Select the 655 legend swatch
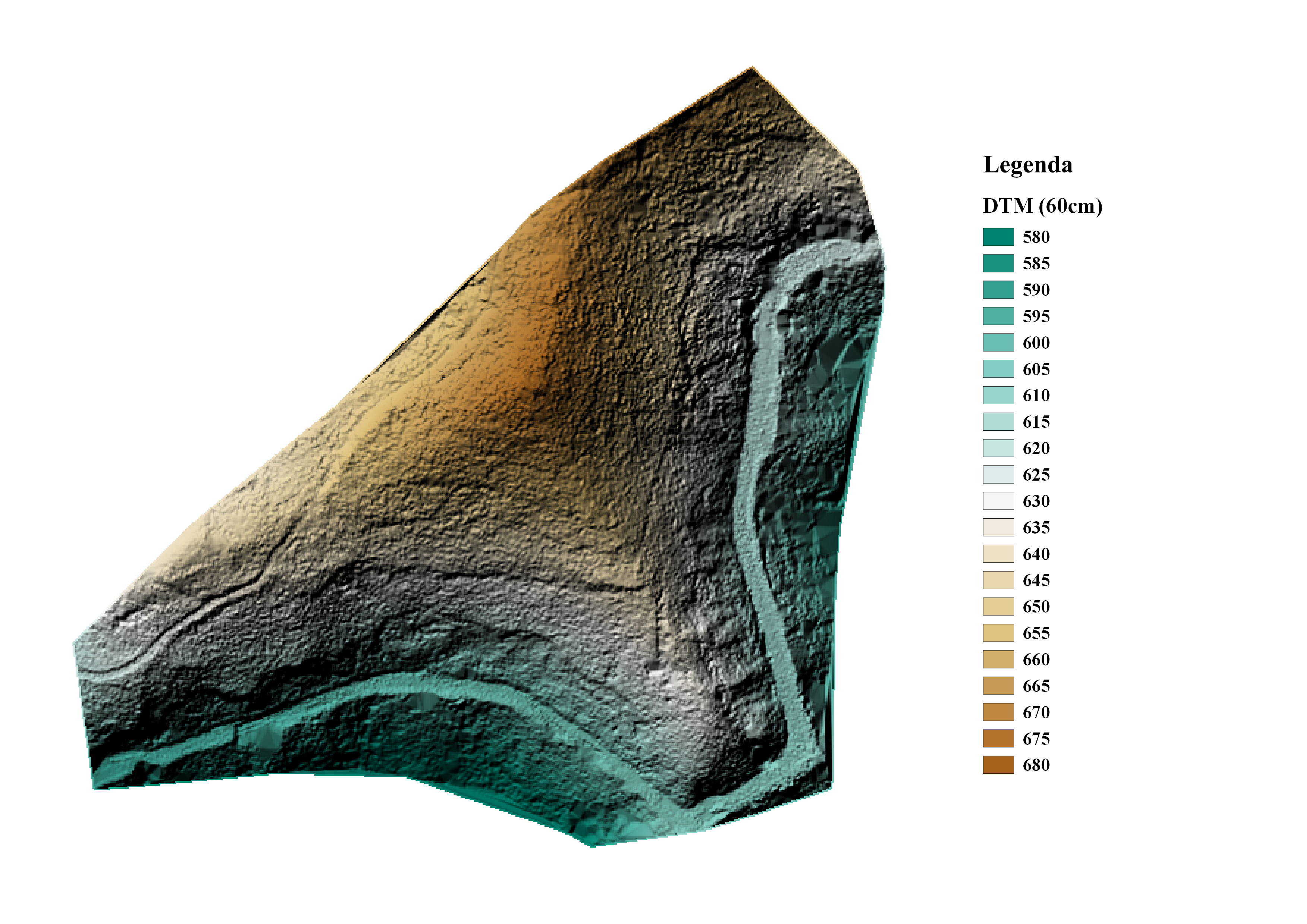 click(998, 633)
